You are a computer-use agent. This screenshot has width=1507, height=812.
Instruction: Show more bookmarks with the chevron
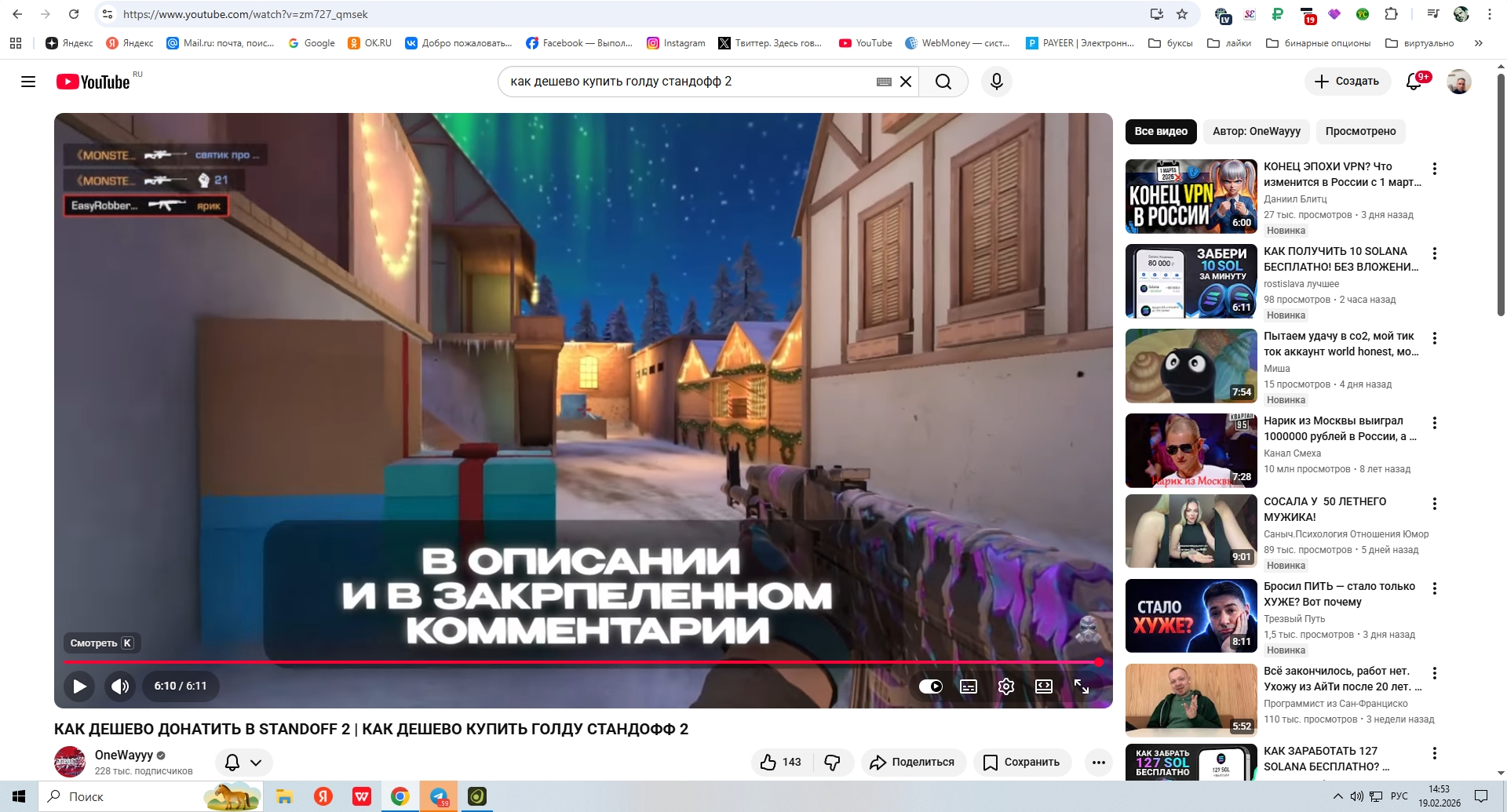pos(1478,43)
